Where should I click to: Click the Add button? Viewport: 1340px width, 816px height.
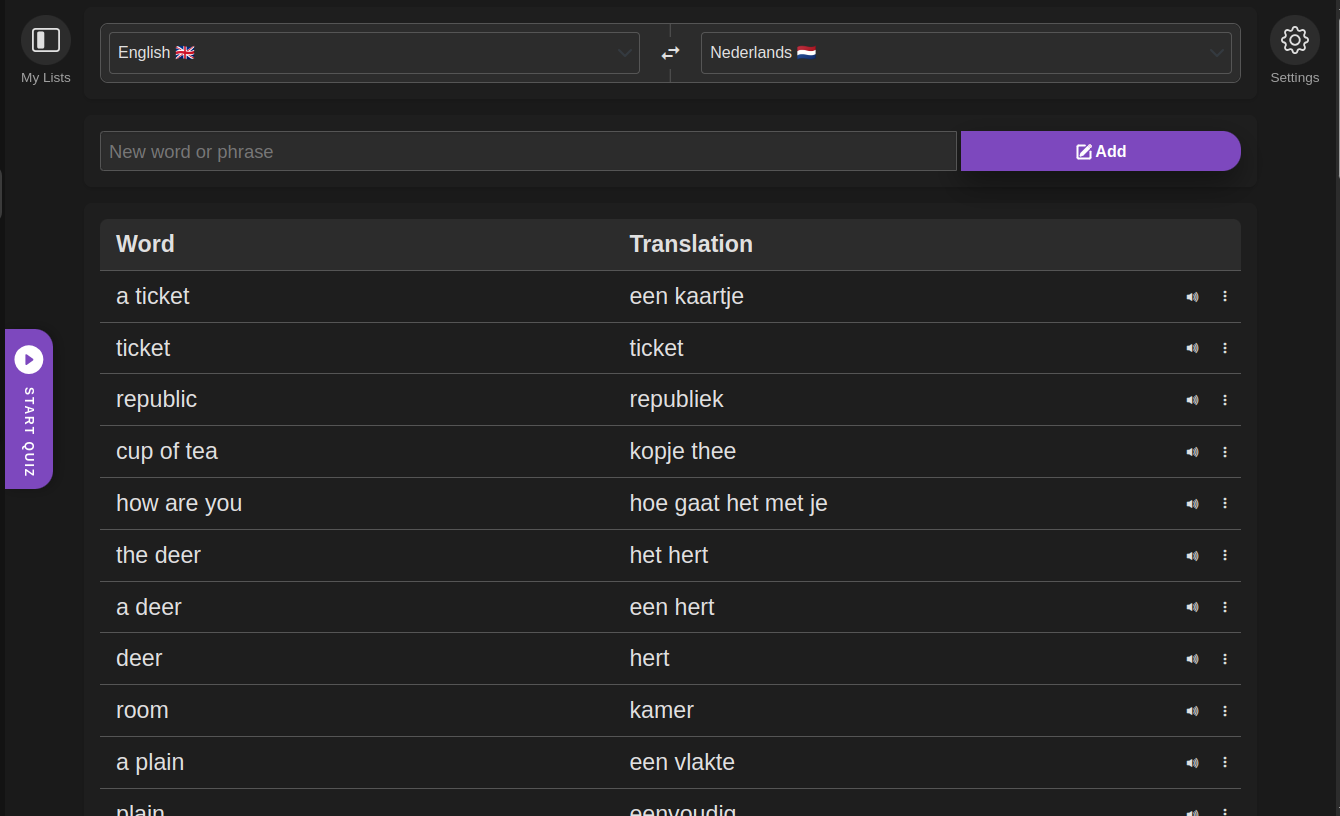pyautogui.click(x=1101, y=151)
